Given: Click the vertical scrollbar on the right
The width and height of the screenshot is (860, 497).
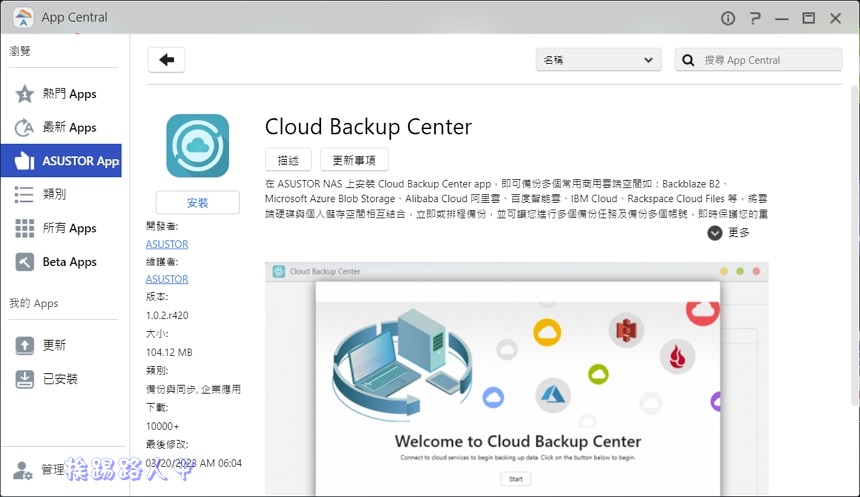Looking at the screenshot, I should point(855,246).
